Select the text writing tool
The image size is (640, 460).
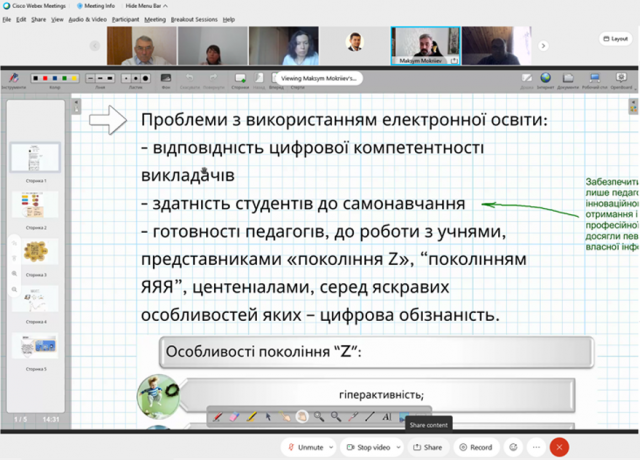pyautogui.click(x=387, y=417)
